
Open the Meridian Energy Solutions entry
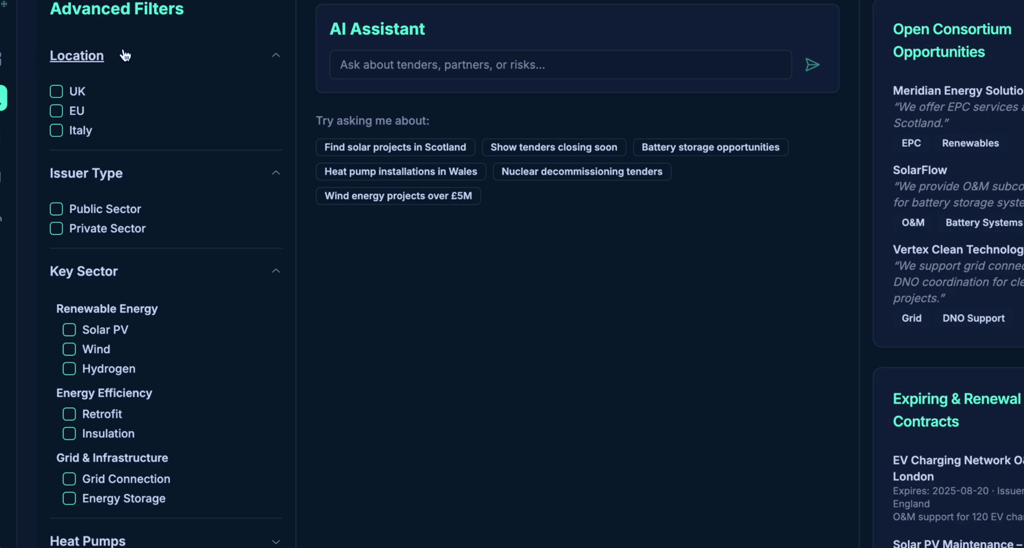958,91
